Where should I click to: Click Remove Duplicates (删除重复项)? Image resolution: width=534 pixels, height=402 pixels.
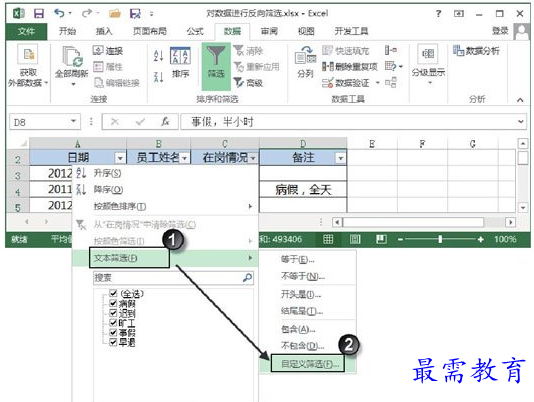(350, 66)
